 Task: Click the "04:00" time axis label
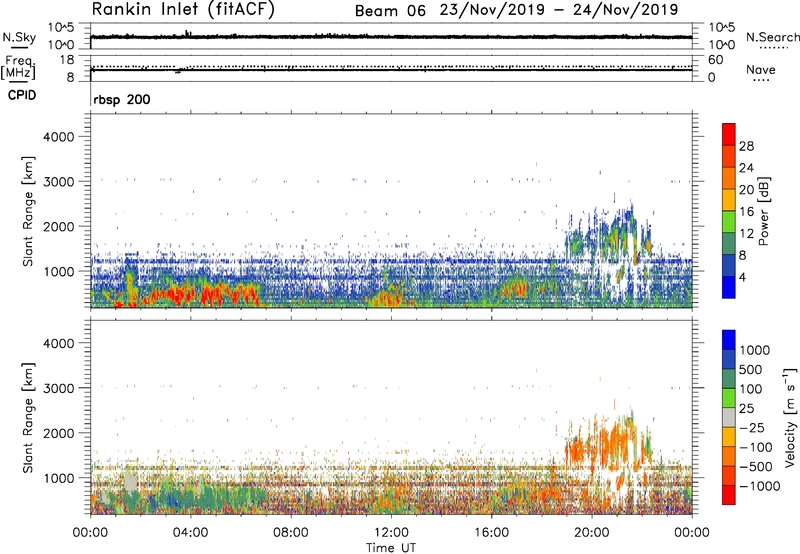[x=191, y=533]
